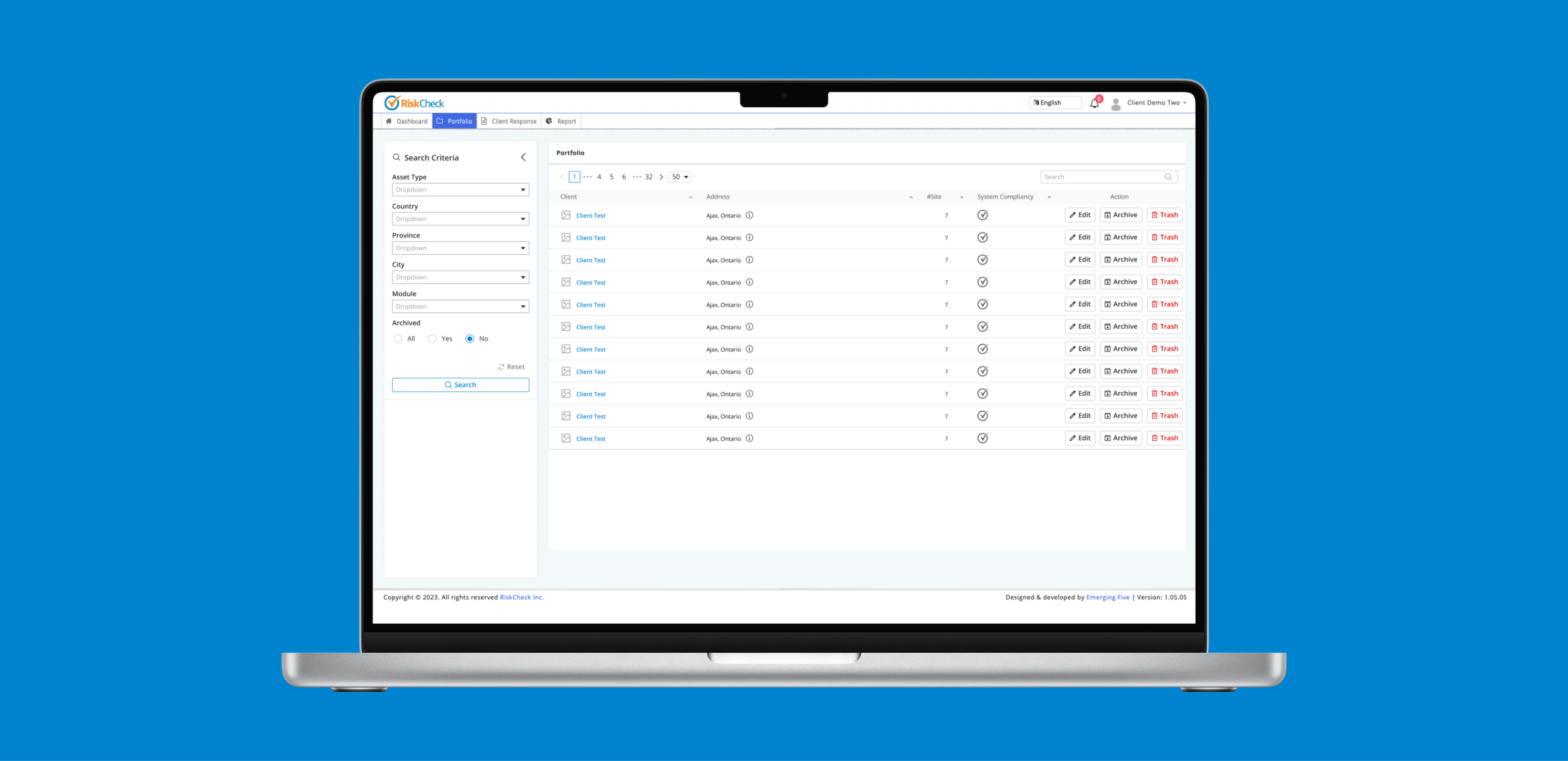Expand the Province dropdown

(460, 249)
